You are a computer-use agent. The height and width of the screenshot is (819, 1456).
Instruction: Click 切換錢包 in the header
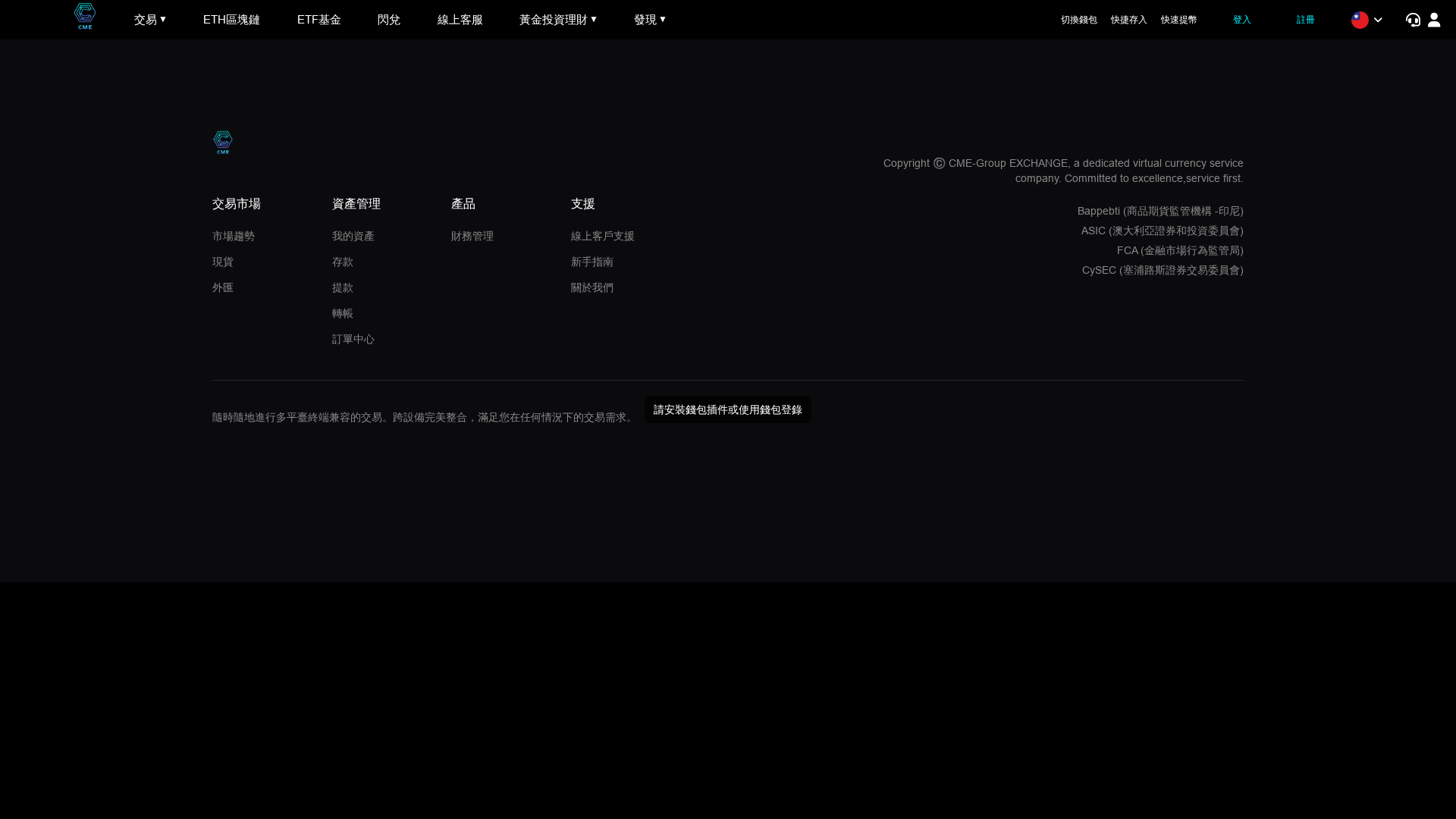[x=1079, y=20]
